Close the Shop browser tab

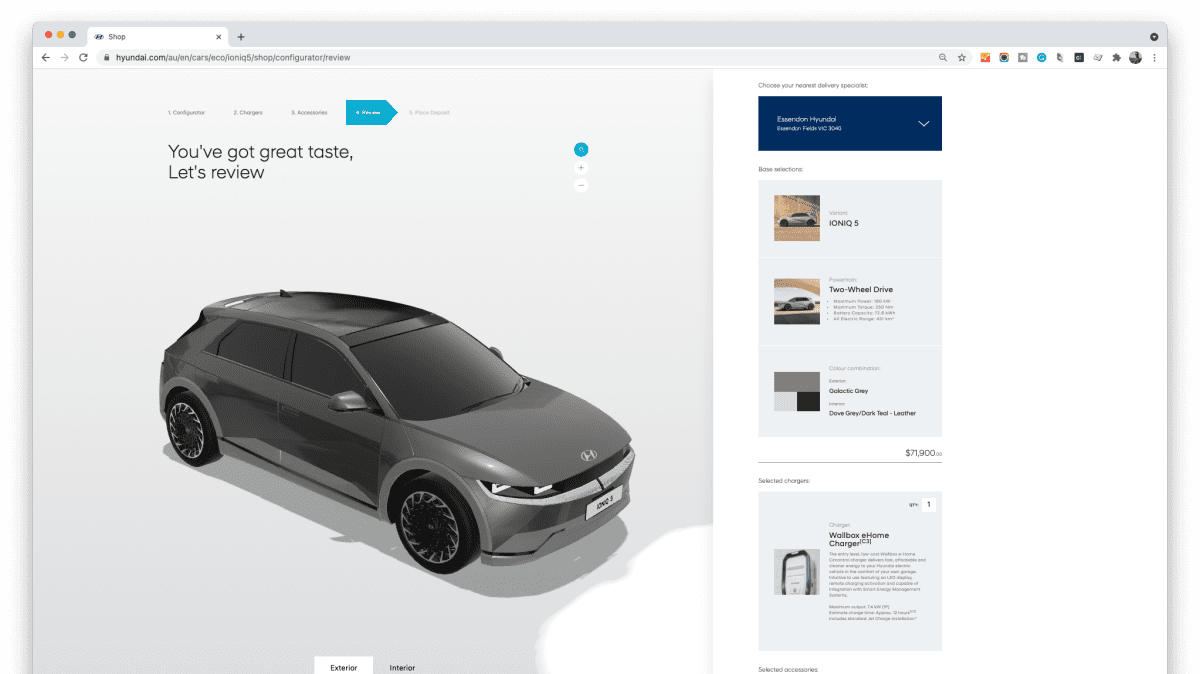click(x=219, y=37)
